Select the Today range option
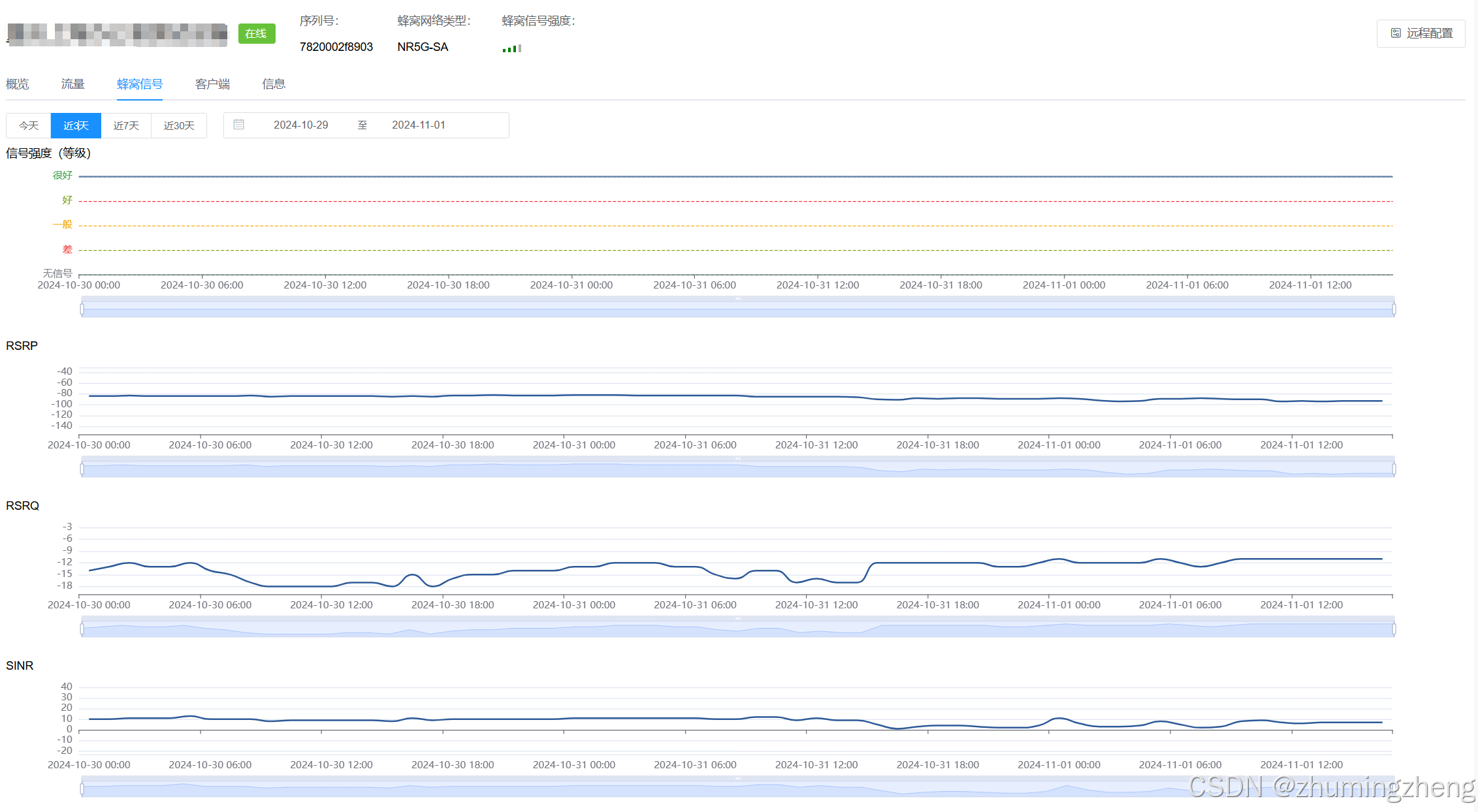Screen dimensions: 1478x812 pos(29,125)
